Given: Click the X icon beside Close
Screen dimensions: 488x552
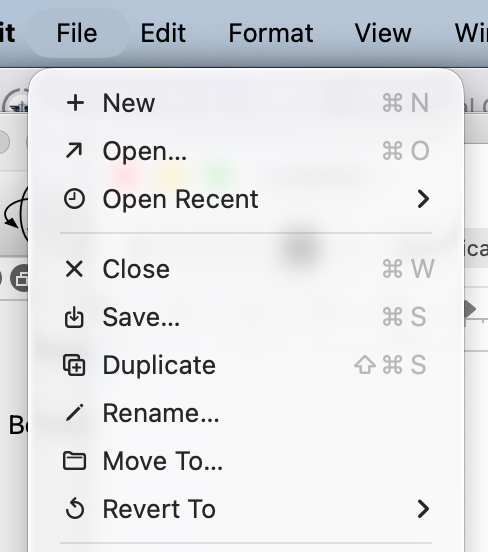Looking at the screenshot, I should pos(74,269).
